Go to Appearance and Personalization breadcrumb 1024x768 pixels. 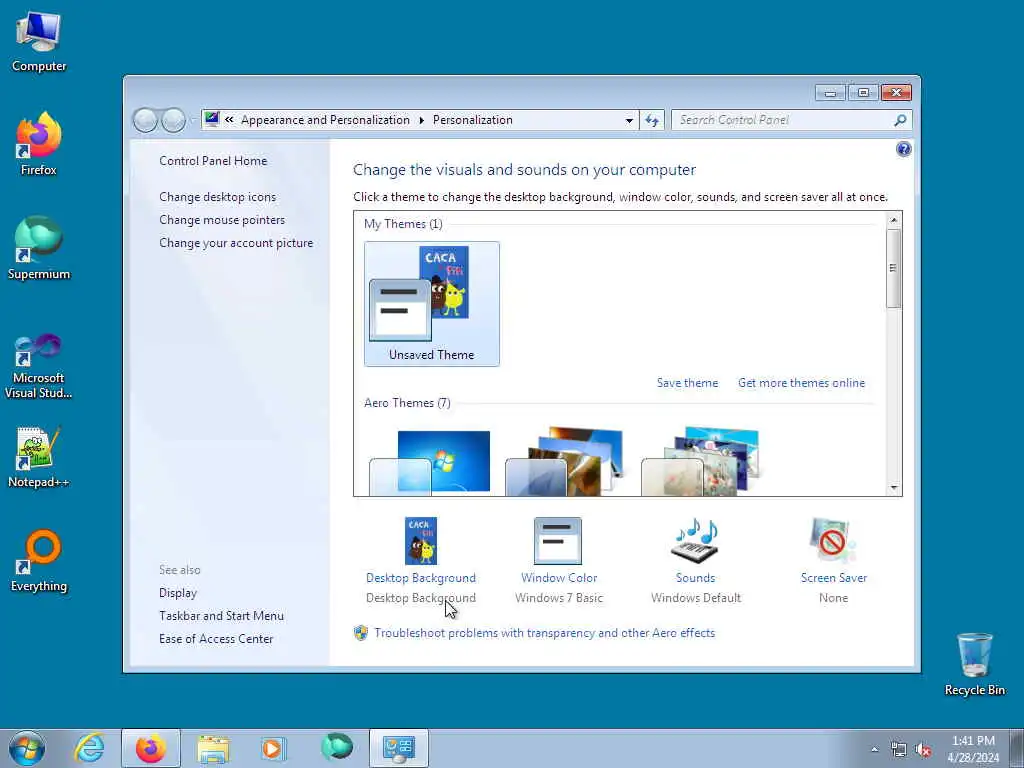coord(325,120)
